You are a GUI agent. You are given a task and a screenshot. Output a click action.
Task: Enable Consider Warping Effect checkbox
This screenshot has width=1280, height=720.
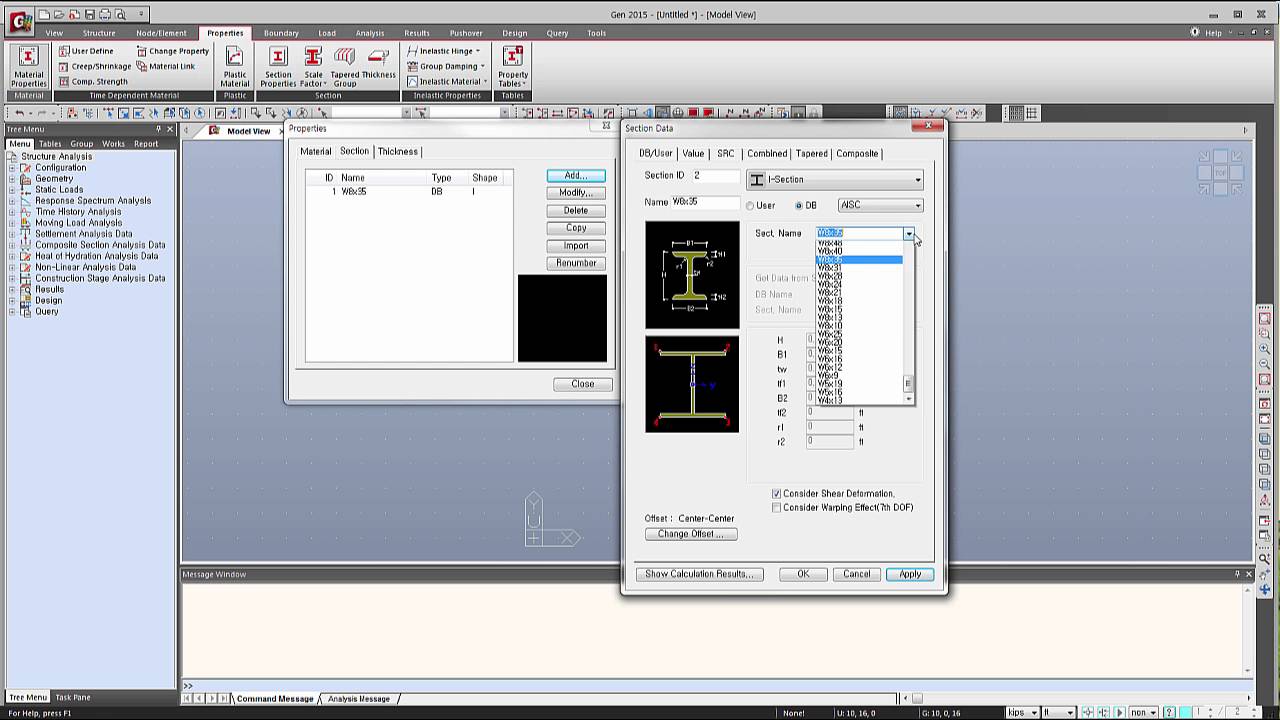(x=776, y=508)
